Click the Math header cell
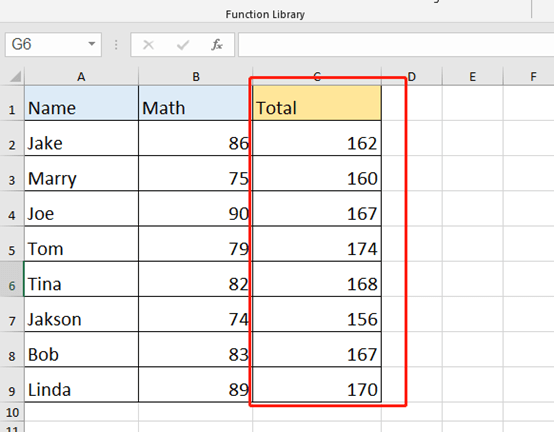This screenshot has height=432, width=554. click(x=196, y=103)
